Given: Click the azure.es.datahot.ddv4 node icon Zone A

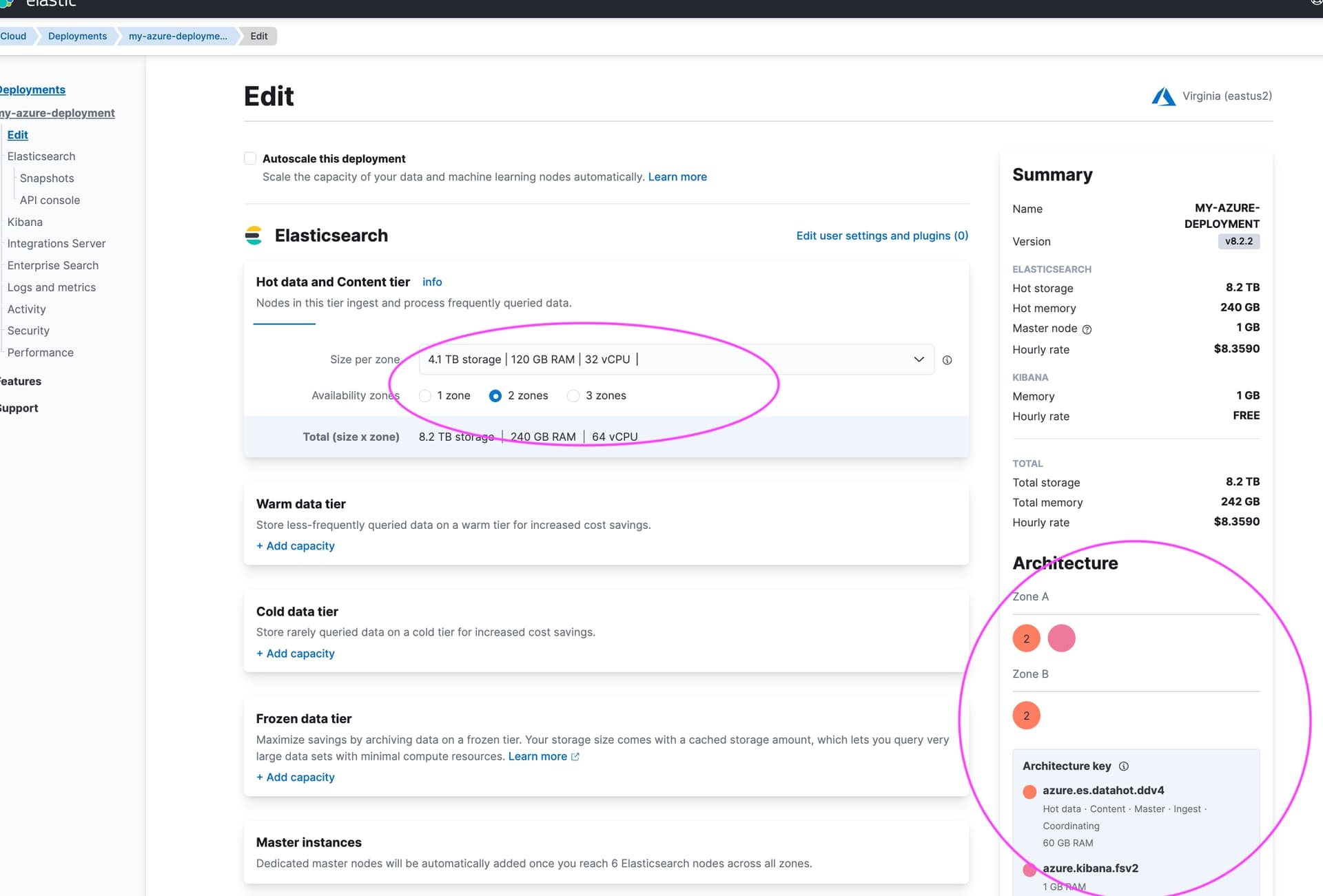Looking at the screenshot, I should (x=1025, y=639).
